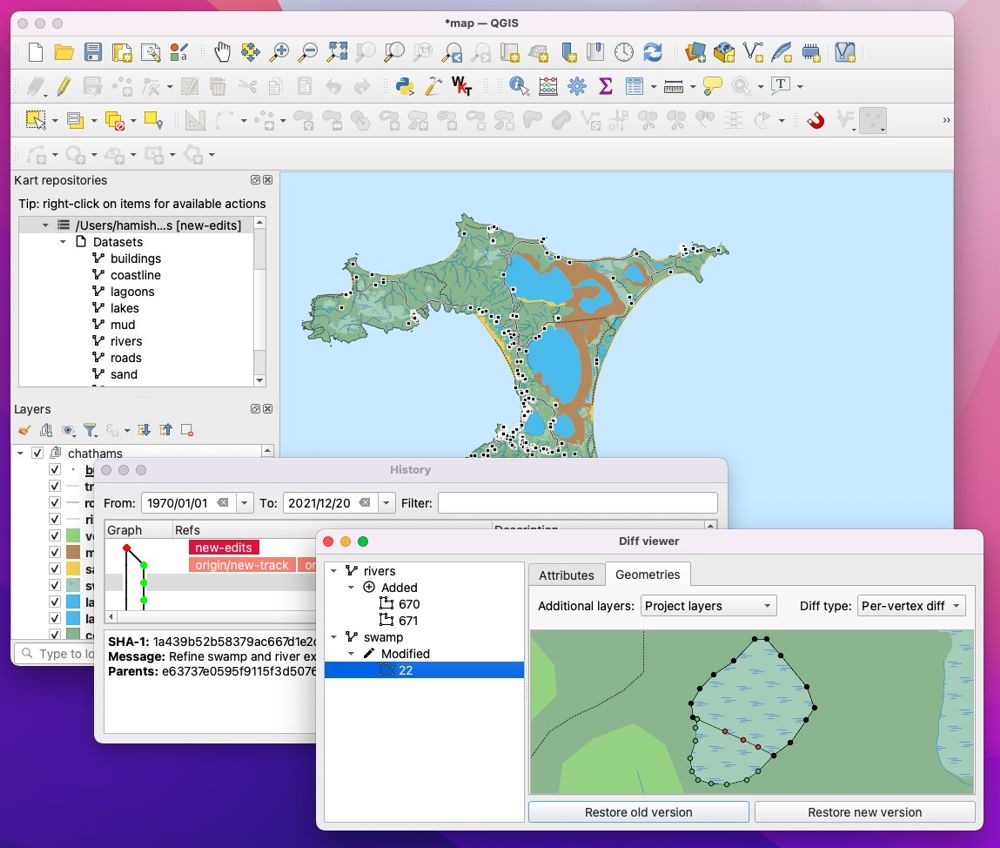Click the Zoom Out magnifier tool
The width and height of the screenshot is (1000, 848).
309,52
